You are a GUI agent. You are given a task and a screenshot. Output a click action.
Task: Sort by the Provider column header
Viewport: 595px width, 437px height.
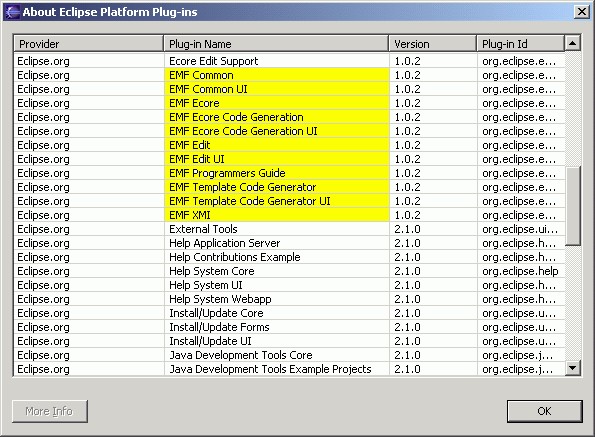(89, 44)
